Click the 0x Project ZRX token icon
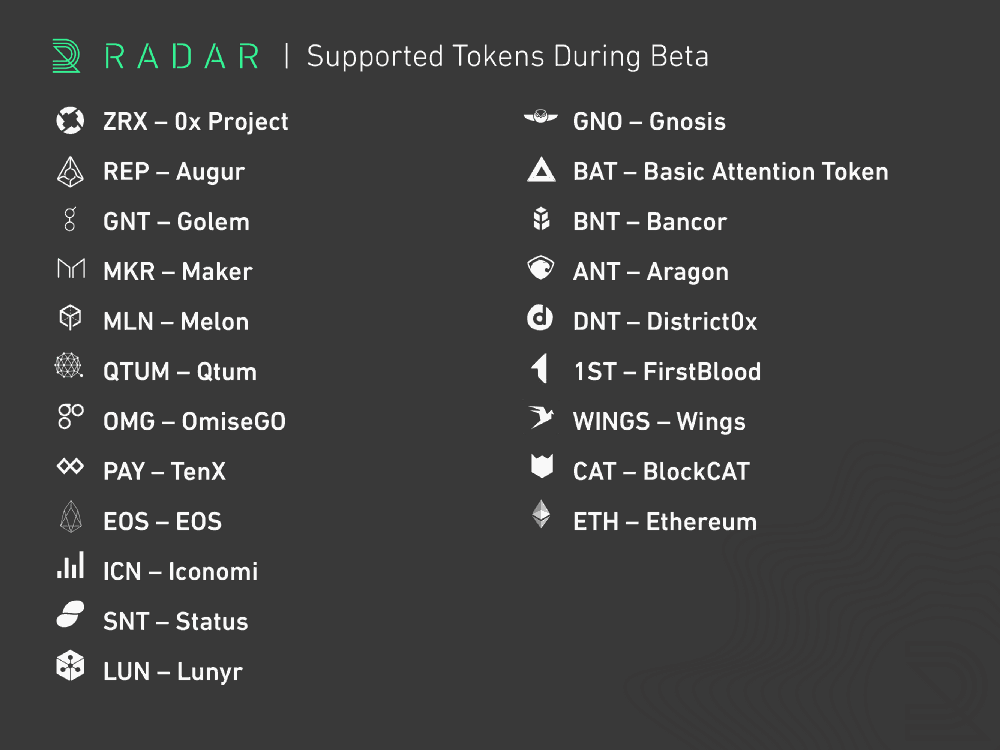Viewport: 1000px width, 750px height. [70, 120]
